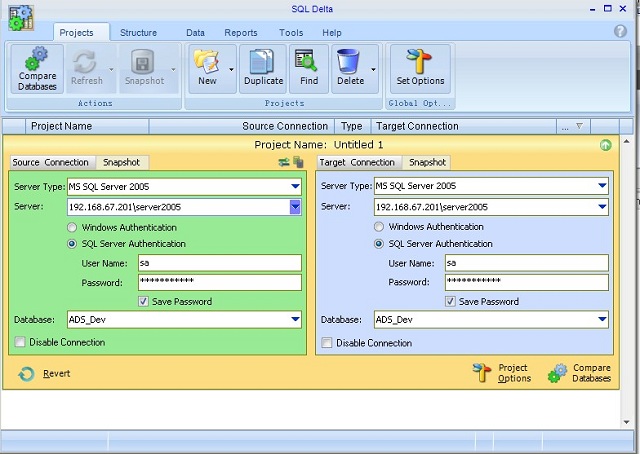Select source Windows Authentication radio
The width and height of the screenshot is (640, 454).
72,227
